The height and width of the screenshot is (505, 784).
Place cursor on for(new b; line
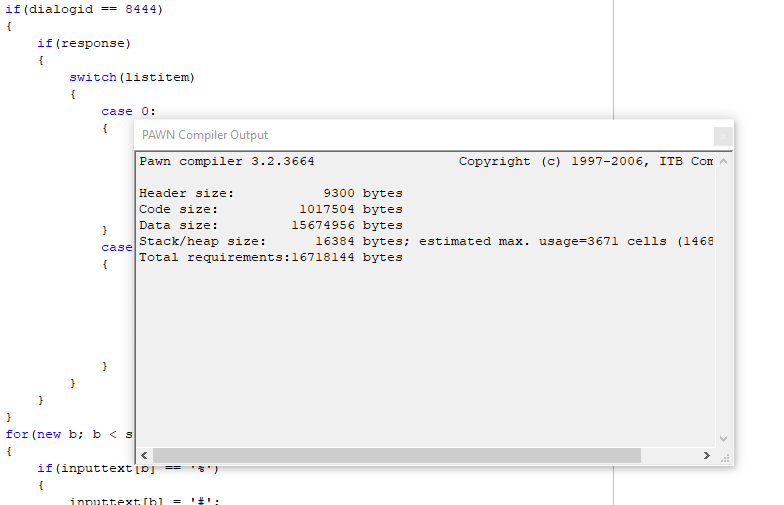(69, 434)
